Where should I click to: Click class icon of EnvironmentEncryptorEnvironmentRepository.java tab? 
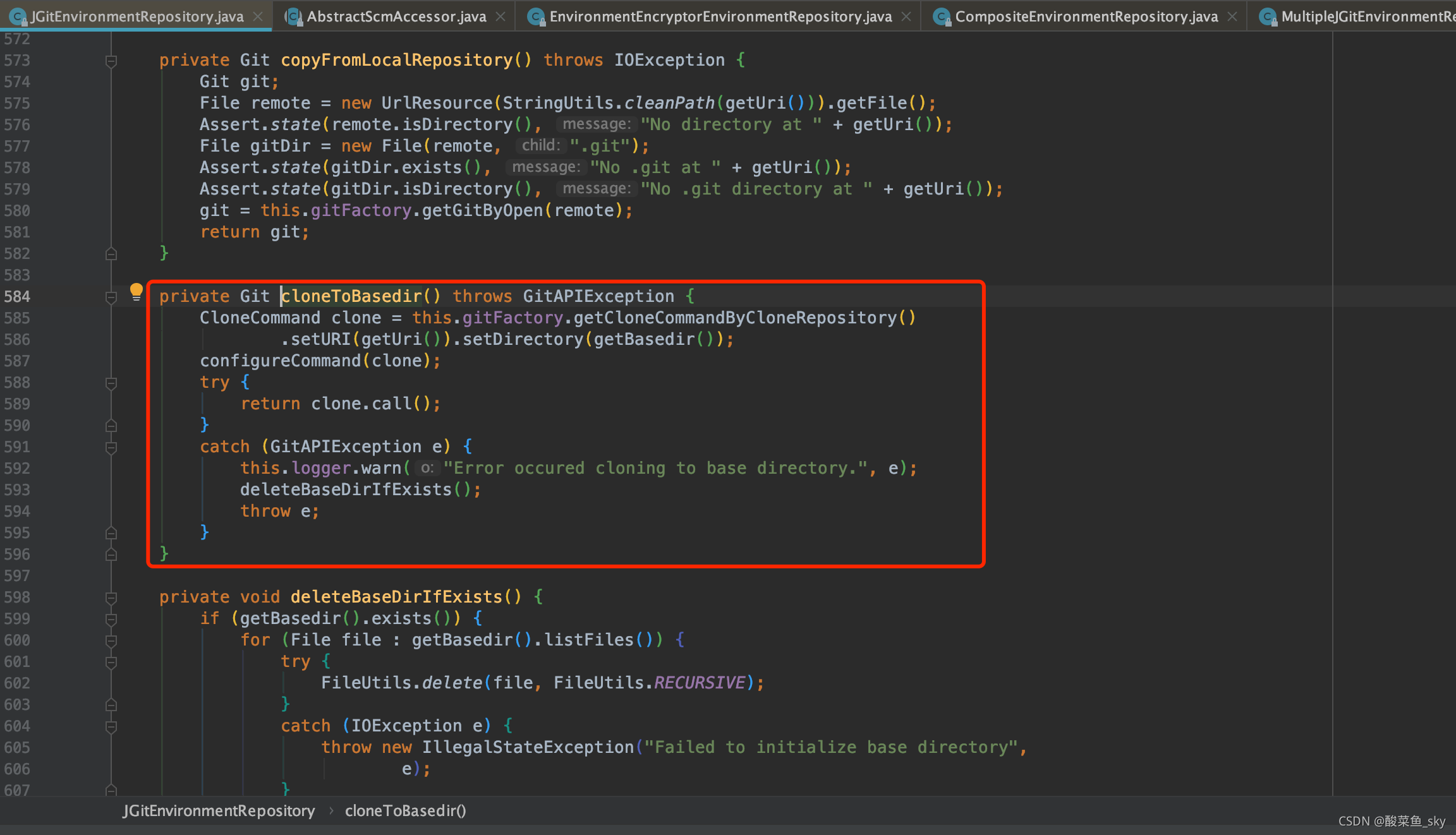[536, 16]
